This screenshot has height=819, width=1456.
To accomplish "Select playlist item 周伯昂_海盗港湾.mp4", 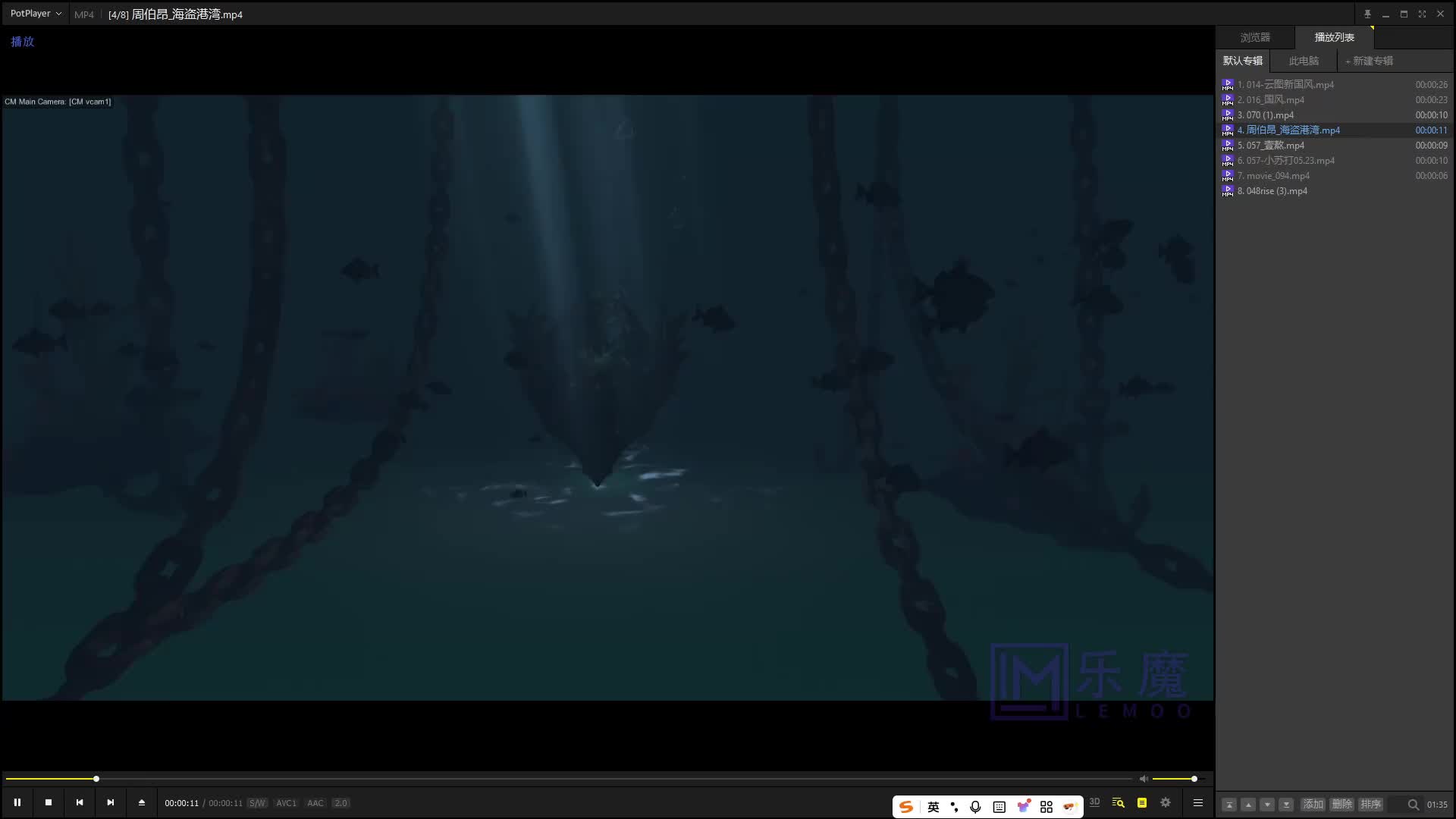I will pyautogui.click(x=1335, y=130).
